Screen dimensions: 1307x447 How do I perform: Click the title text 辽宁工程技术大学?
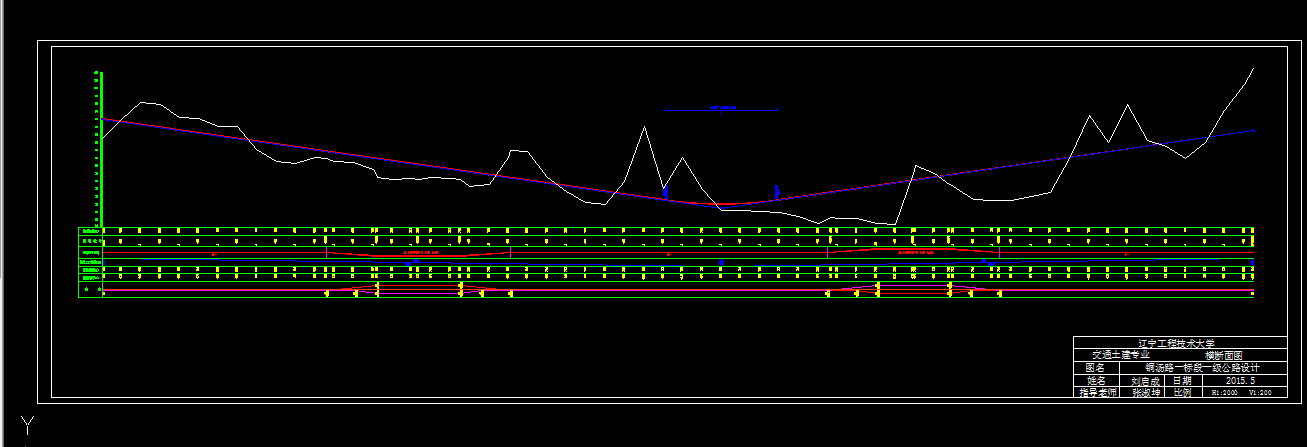coord(1179,343)
